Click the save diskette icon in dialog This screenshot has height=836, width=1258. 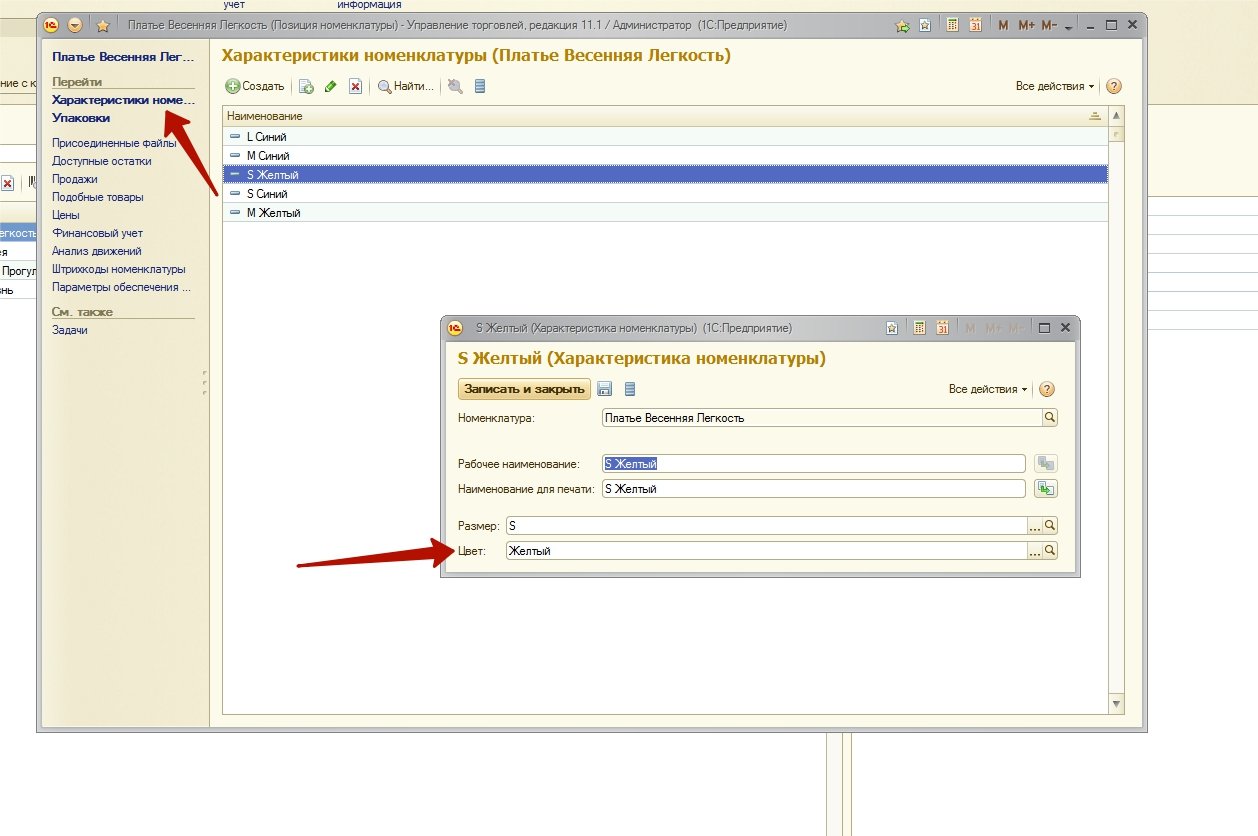[605, 389]
